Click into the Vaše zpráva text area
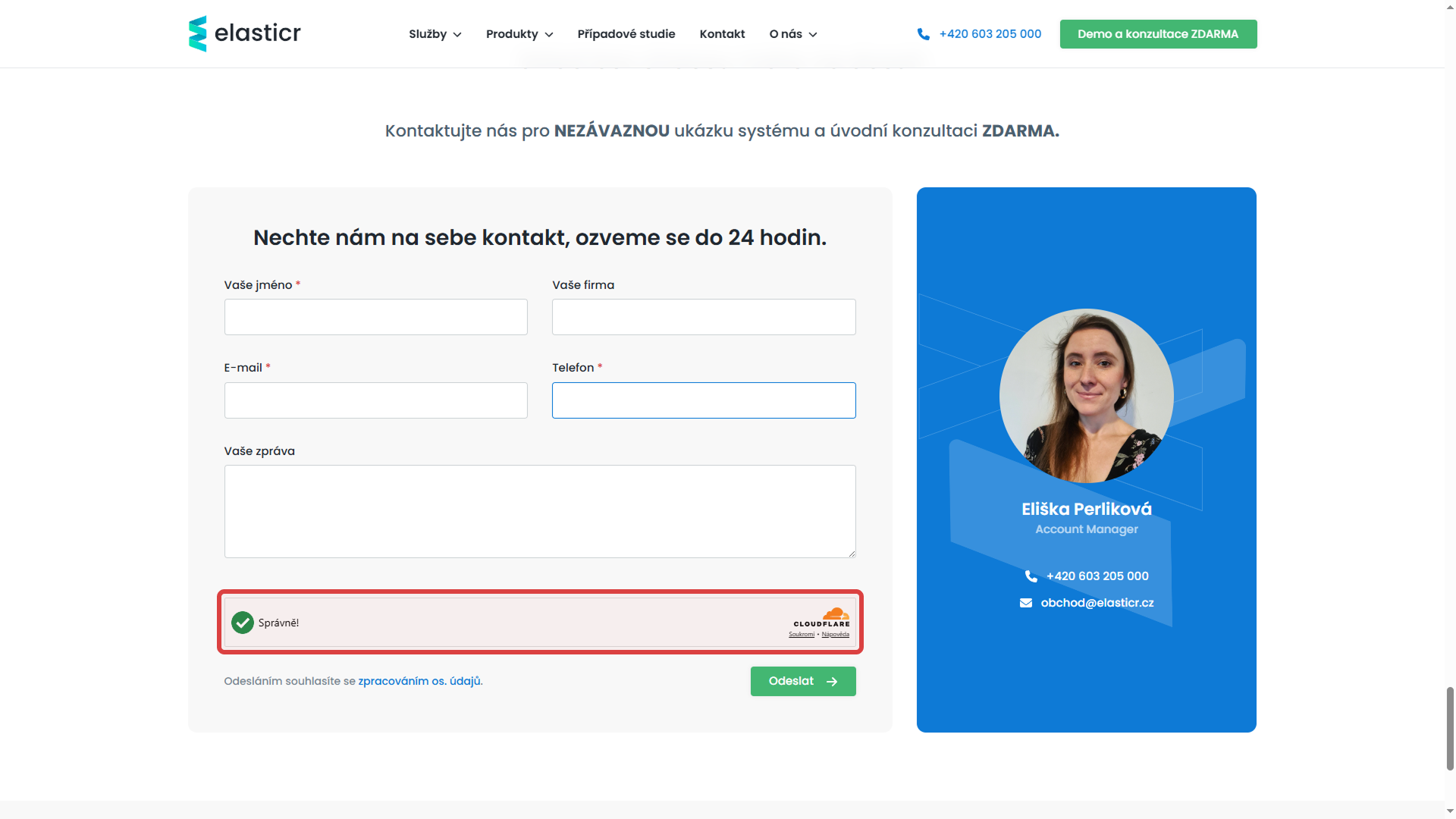Viewport: 1456px width, 819px height. pyautogui.click(x=539, y=511)
